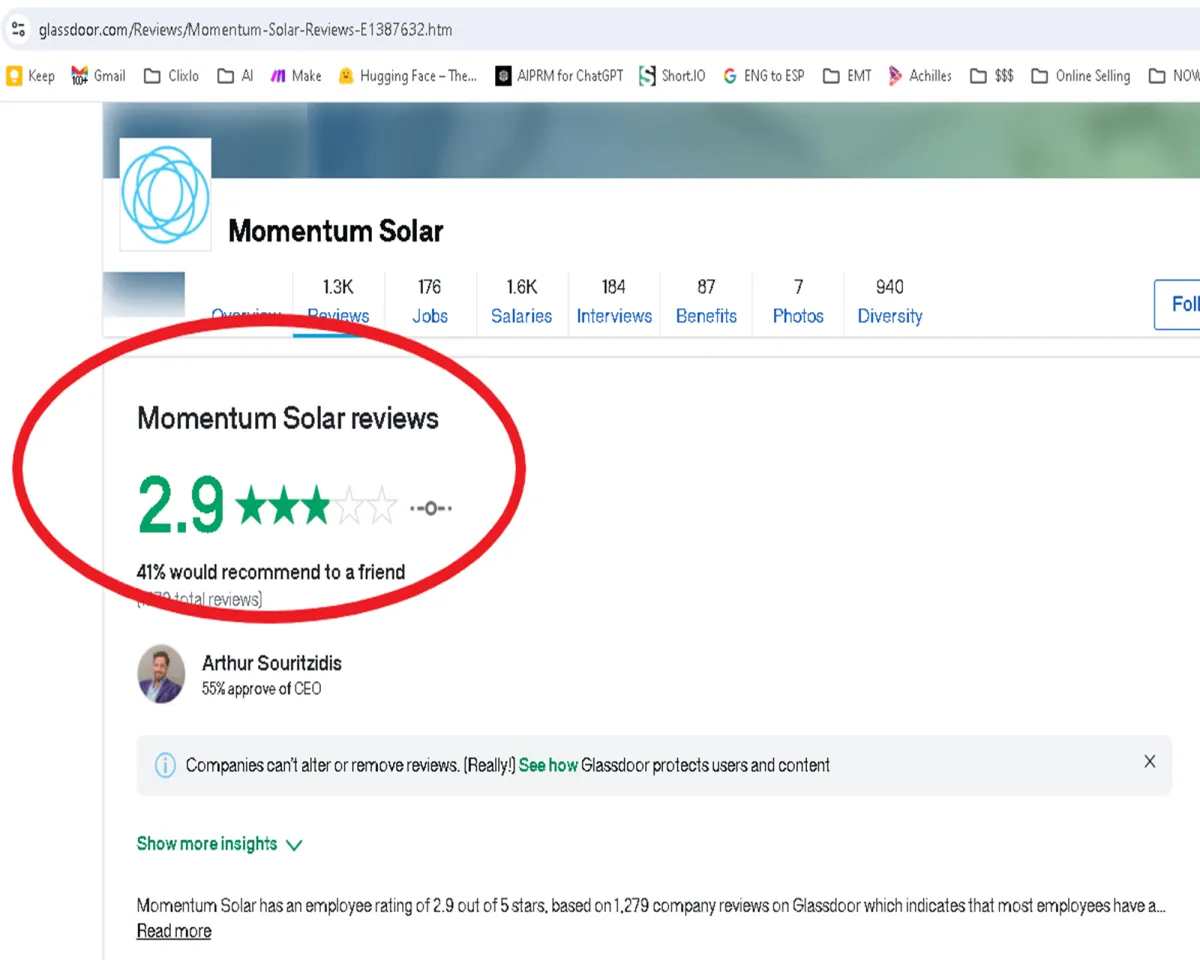Switch to the Salaries tab
1200x960 pixels.
point(521,301)
